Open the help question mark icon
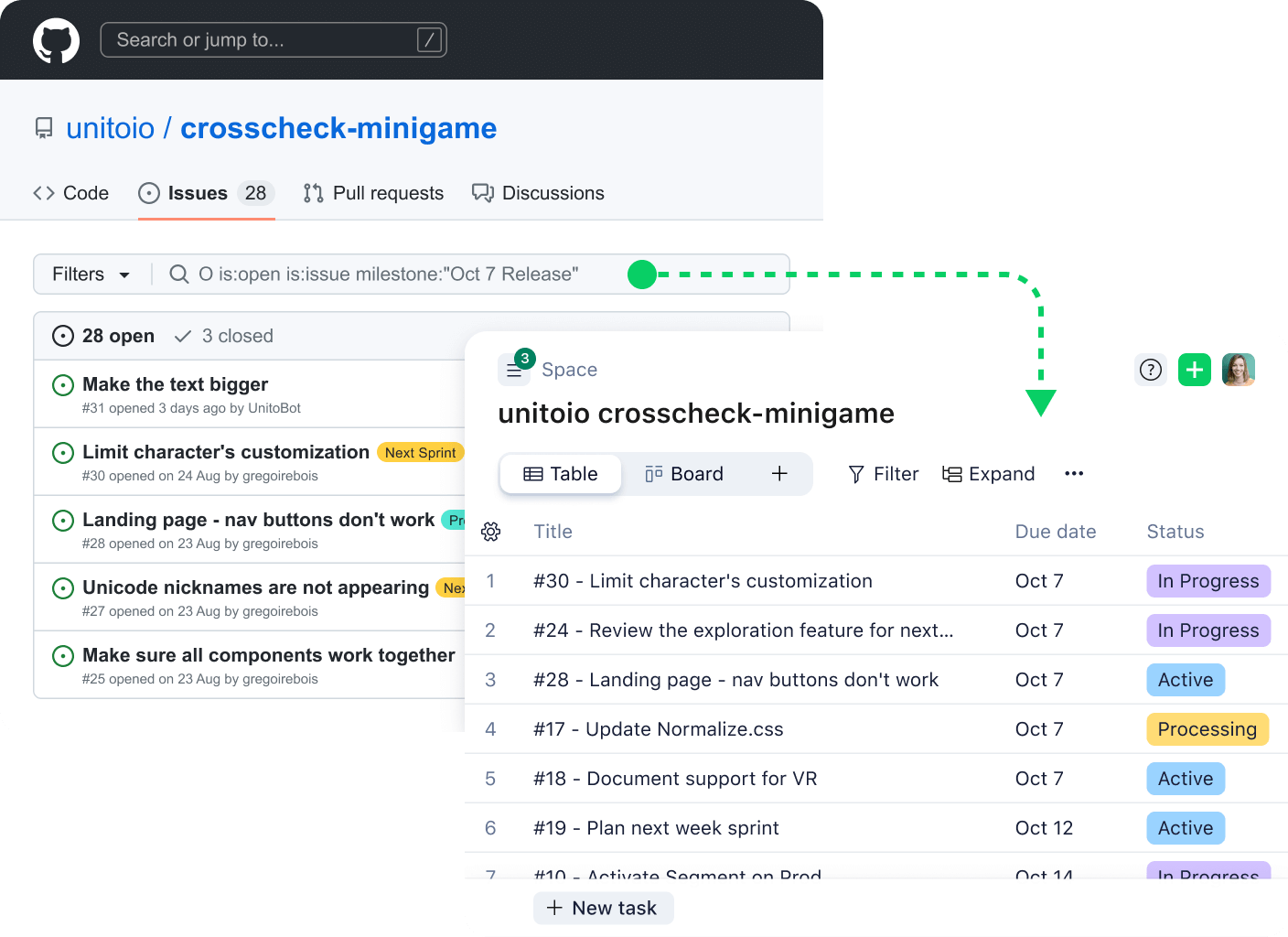 click(1151, 370)
